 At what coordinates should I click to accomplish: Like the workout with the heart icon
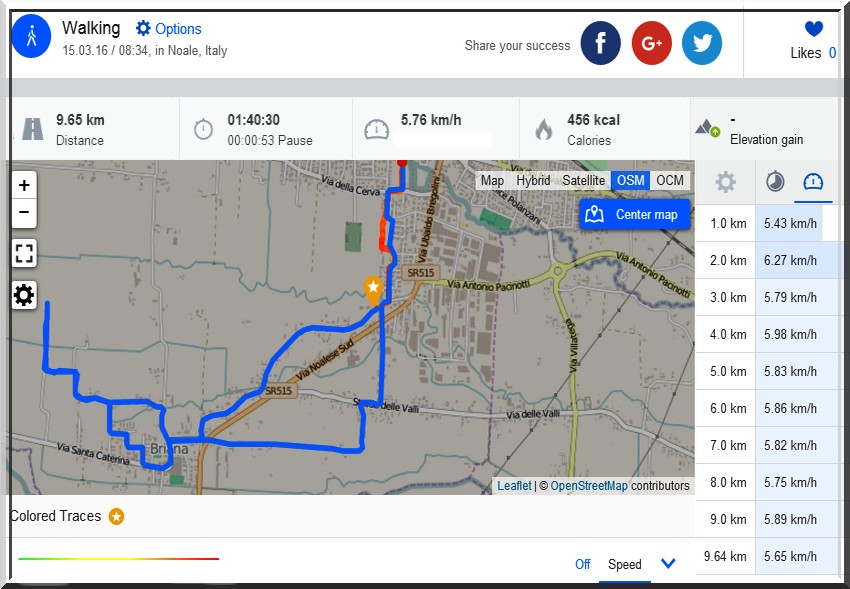[x=813, y=30]
